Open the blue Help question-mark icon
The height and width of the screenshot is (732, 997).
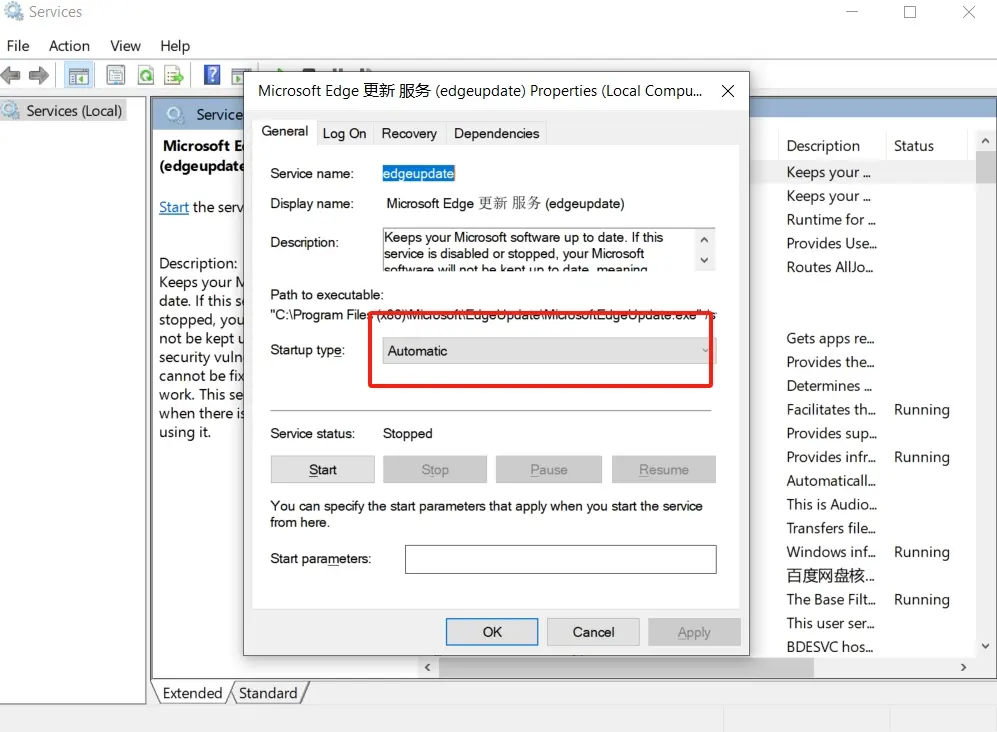coord(212,76)
